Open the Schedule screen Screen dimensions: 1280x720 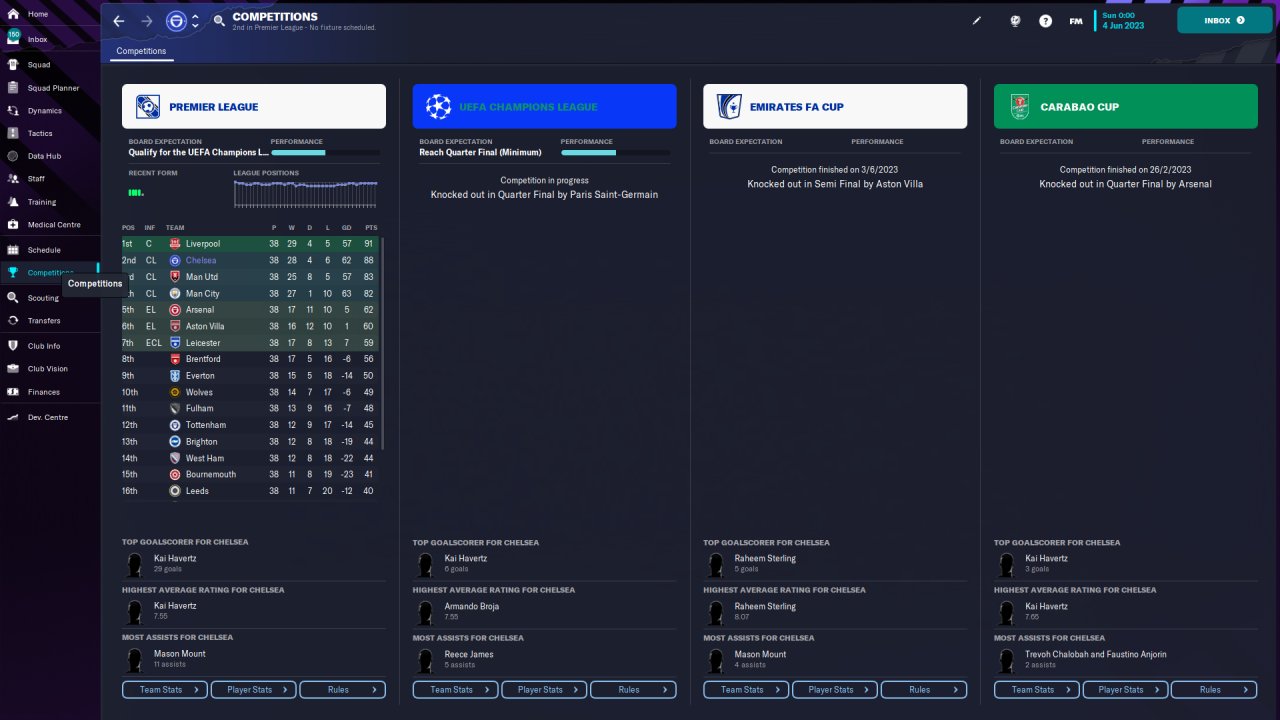tap(44, 250)
